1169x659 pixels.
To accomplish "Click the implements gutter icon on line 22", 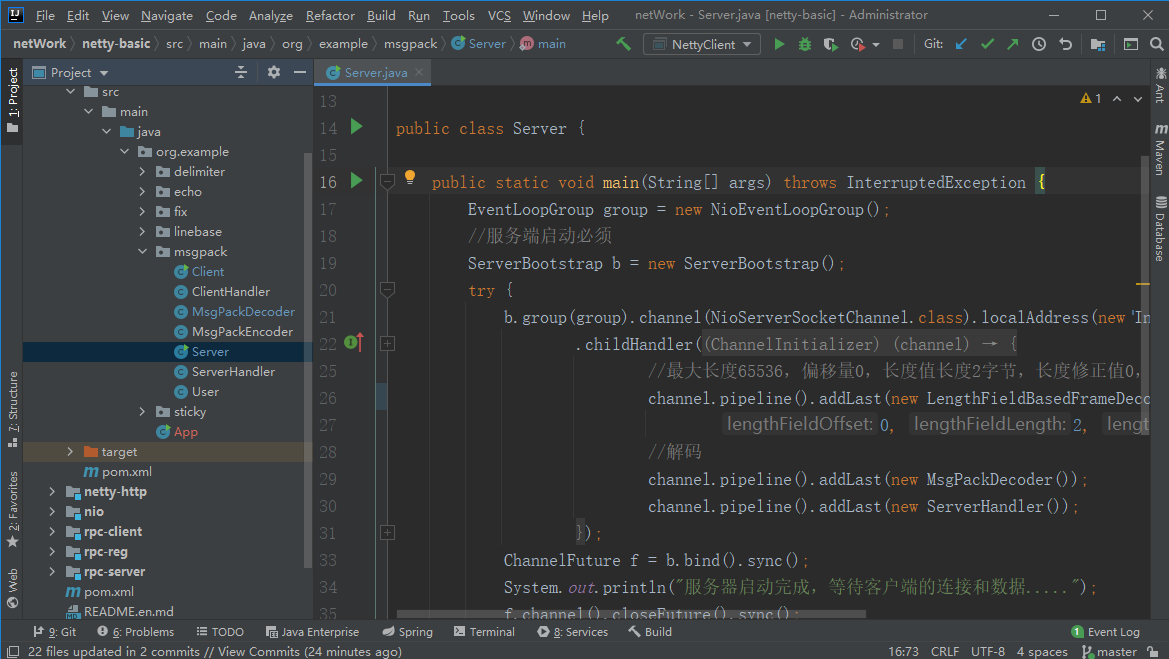I will click(x=354, y=343).
